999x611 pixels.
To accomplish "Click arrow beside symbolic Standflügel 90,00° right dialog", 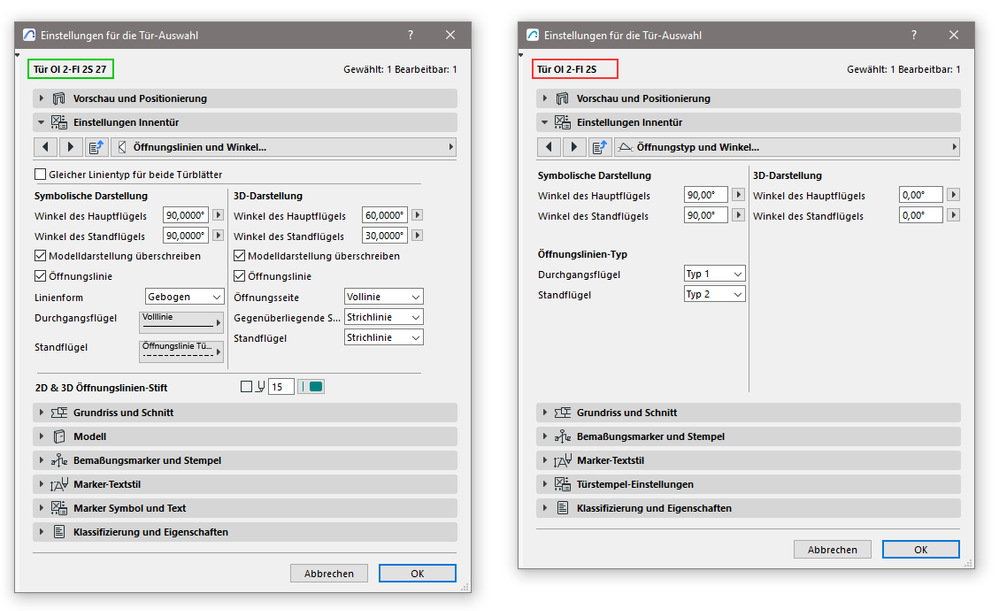I will coord(738,215).
